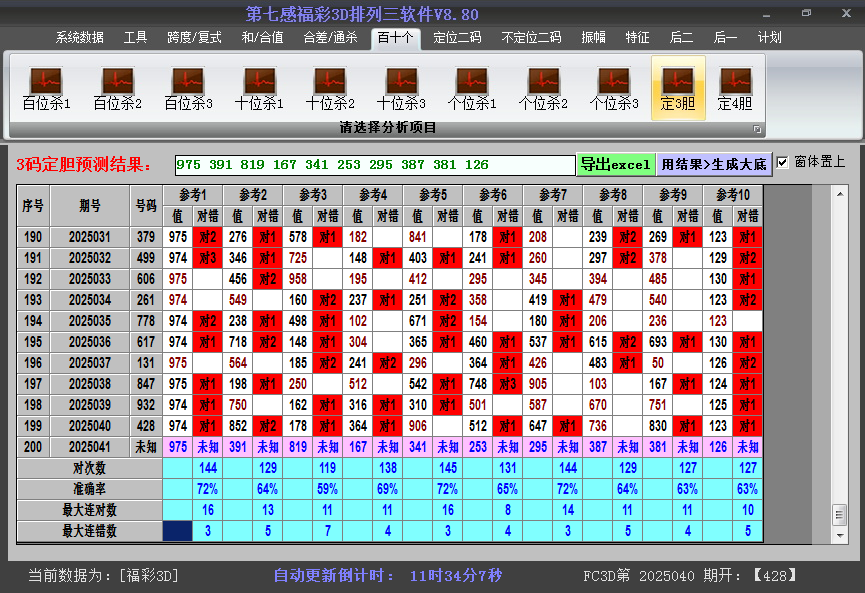Click the table scrollbar up arrow
This screenshot has width=865, height=593.
pos(840,194)
